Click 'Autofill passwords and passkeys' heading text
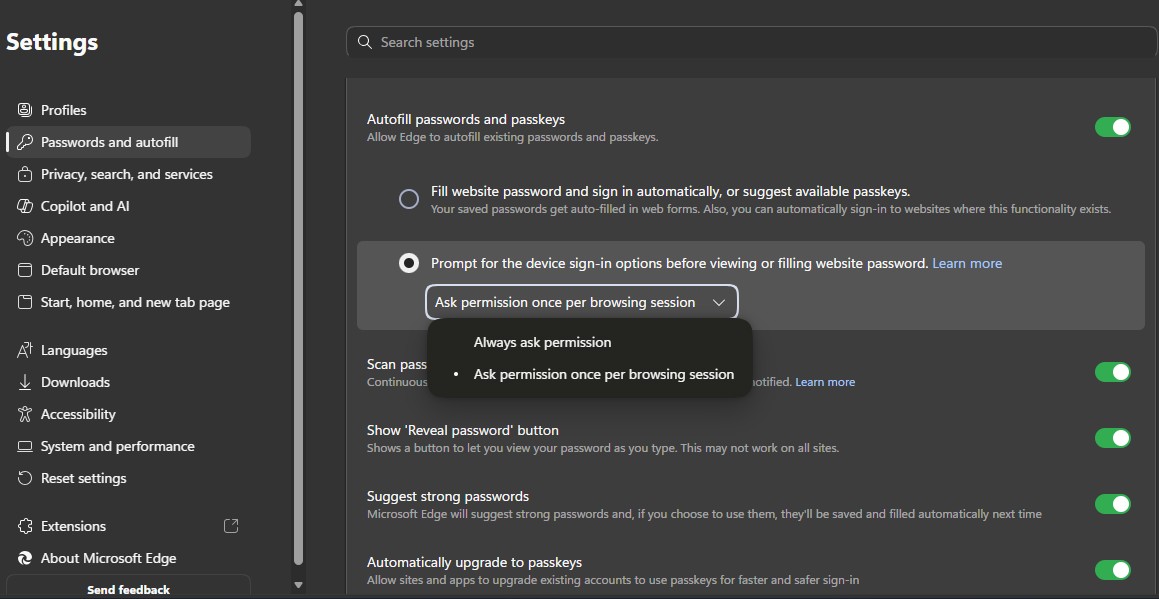Screen dimensions: 1159x599 point(466,119)
